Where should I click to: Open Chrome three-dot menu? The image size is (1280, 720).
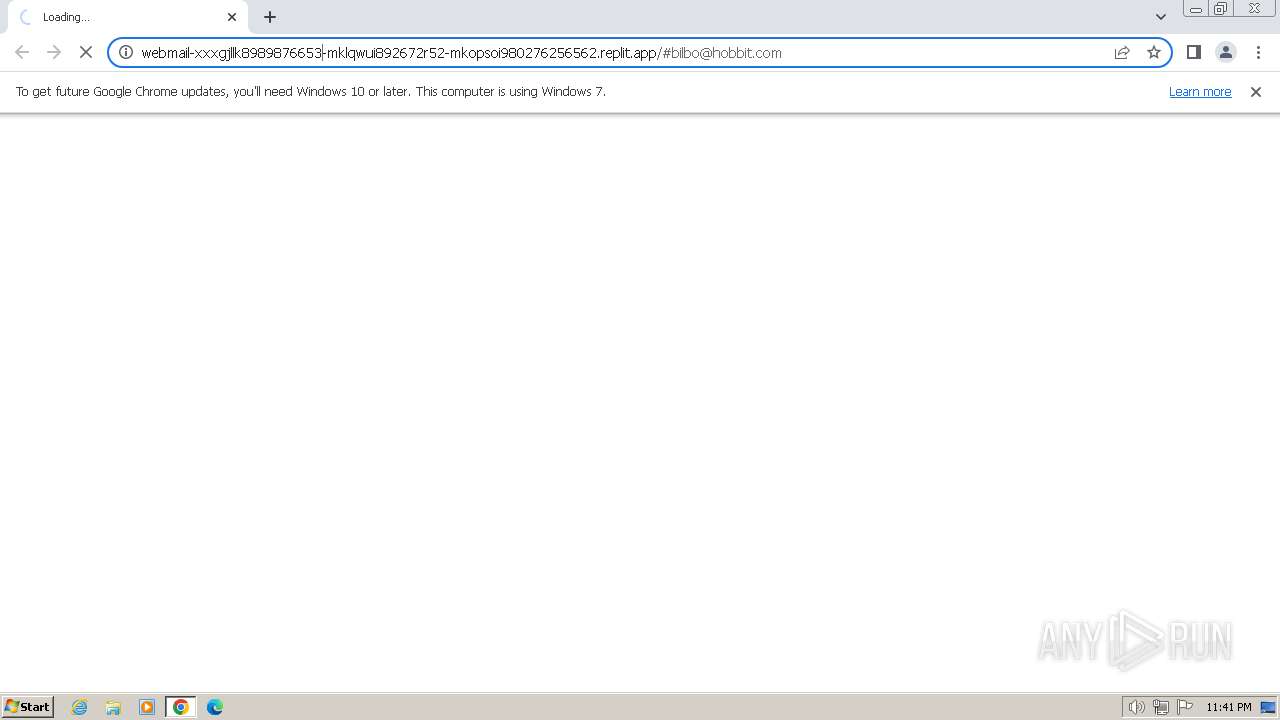[1258, 52]
